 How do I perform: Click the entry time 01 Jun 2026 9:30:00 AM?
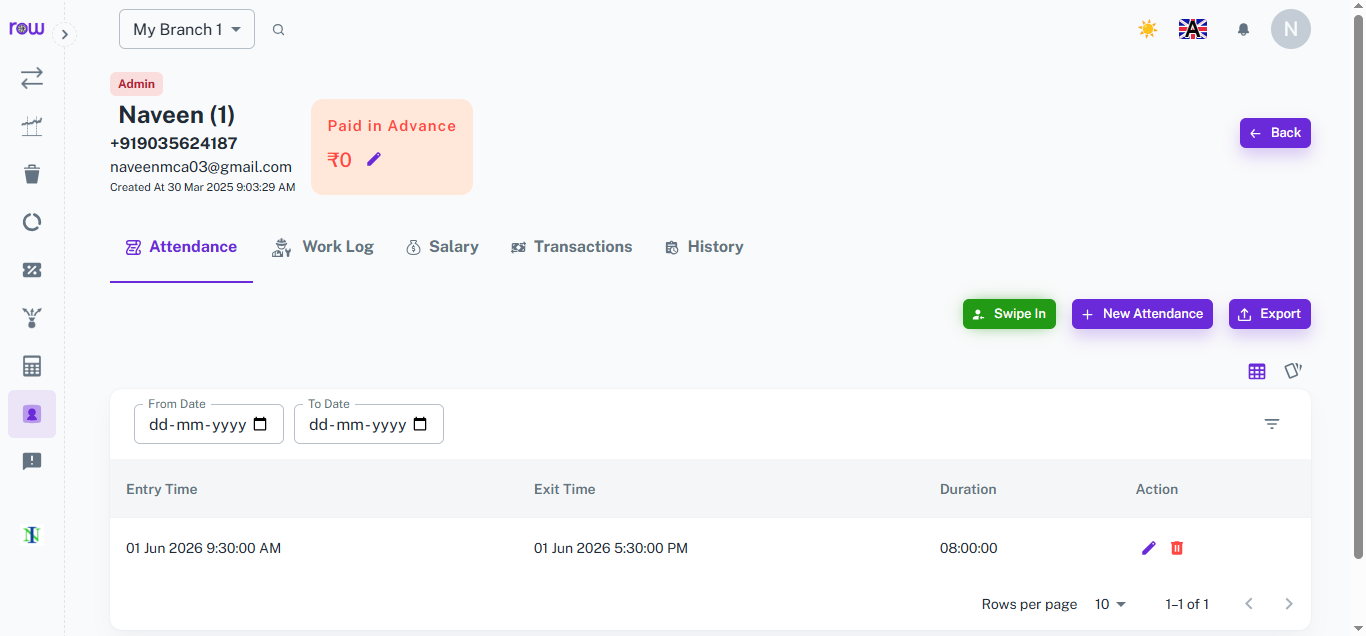(204, 548)
